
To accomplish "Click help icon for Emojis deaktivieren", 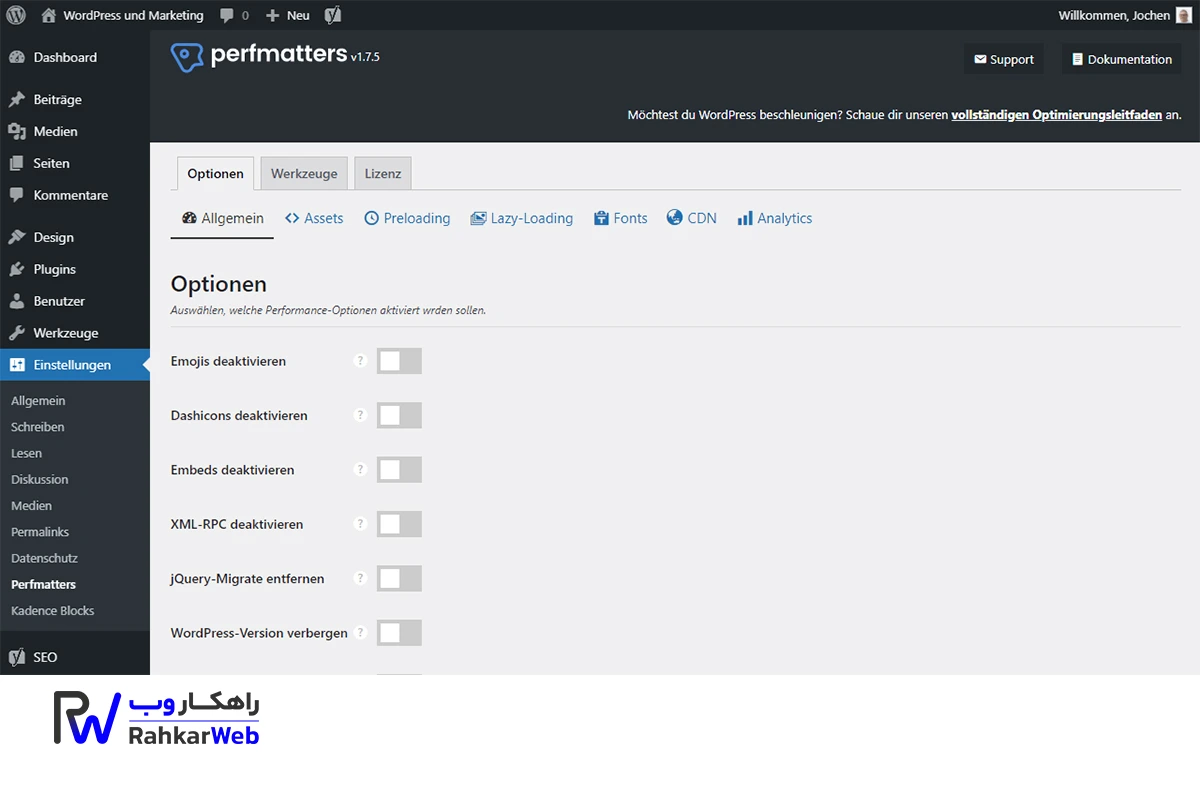I will coord(361,361).
